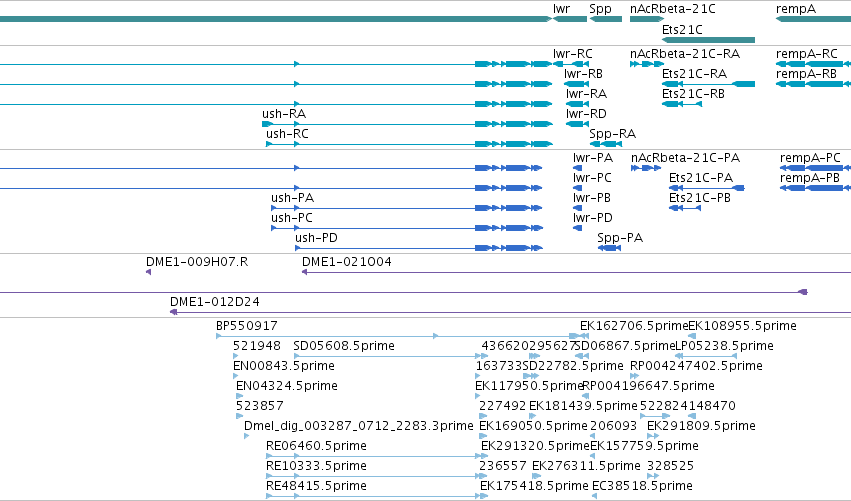Select EST EC38518.5prime
The height and width of the screenshot is (501, 851).
[x=643, y=486]
